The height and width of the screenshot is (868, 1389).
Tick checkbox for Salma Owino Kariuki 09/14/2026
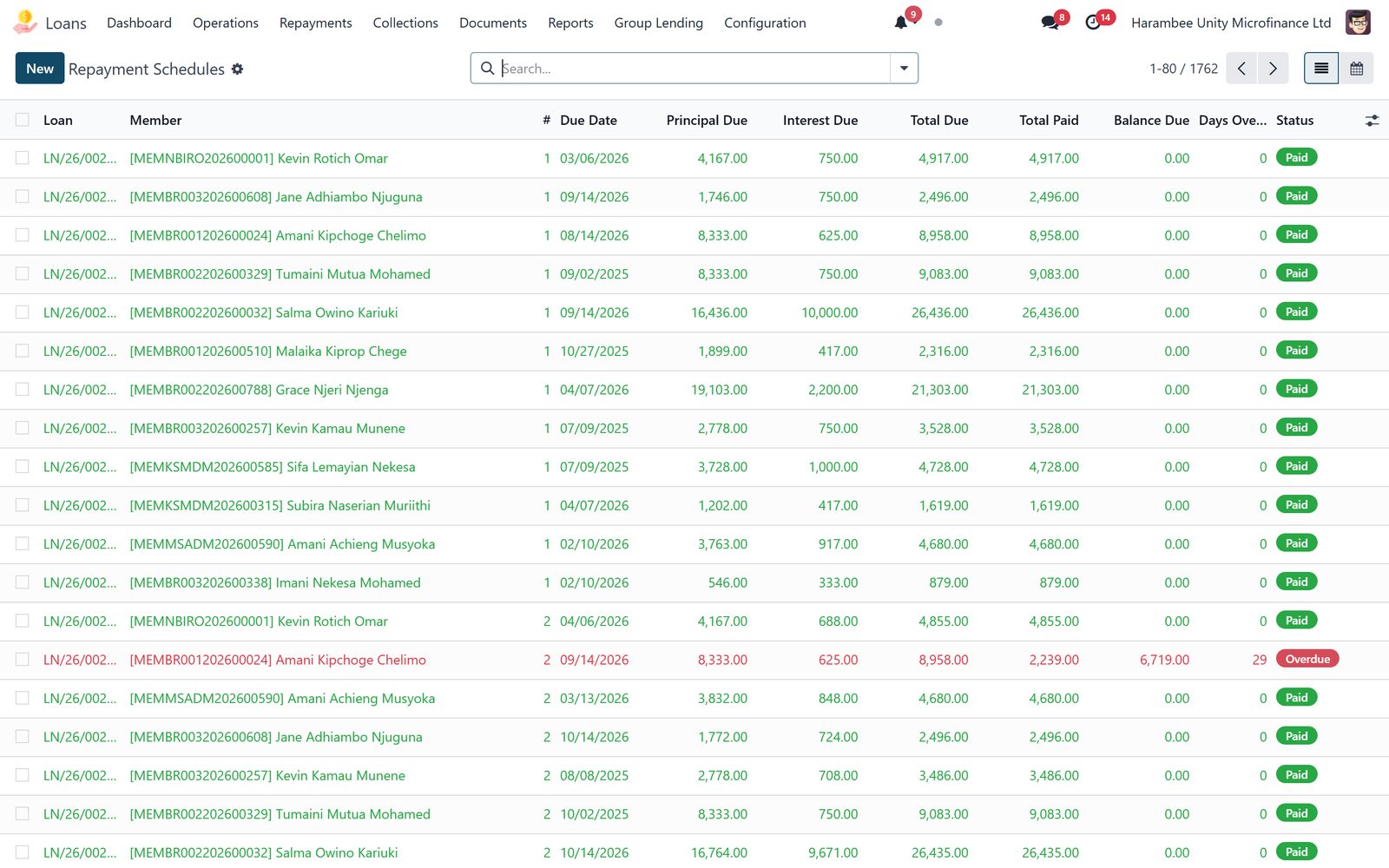point(23,312)
